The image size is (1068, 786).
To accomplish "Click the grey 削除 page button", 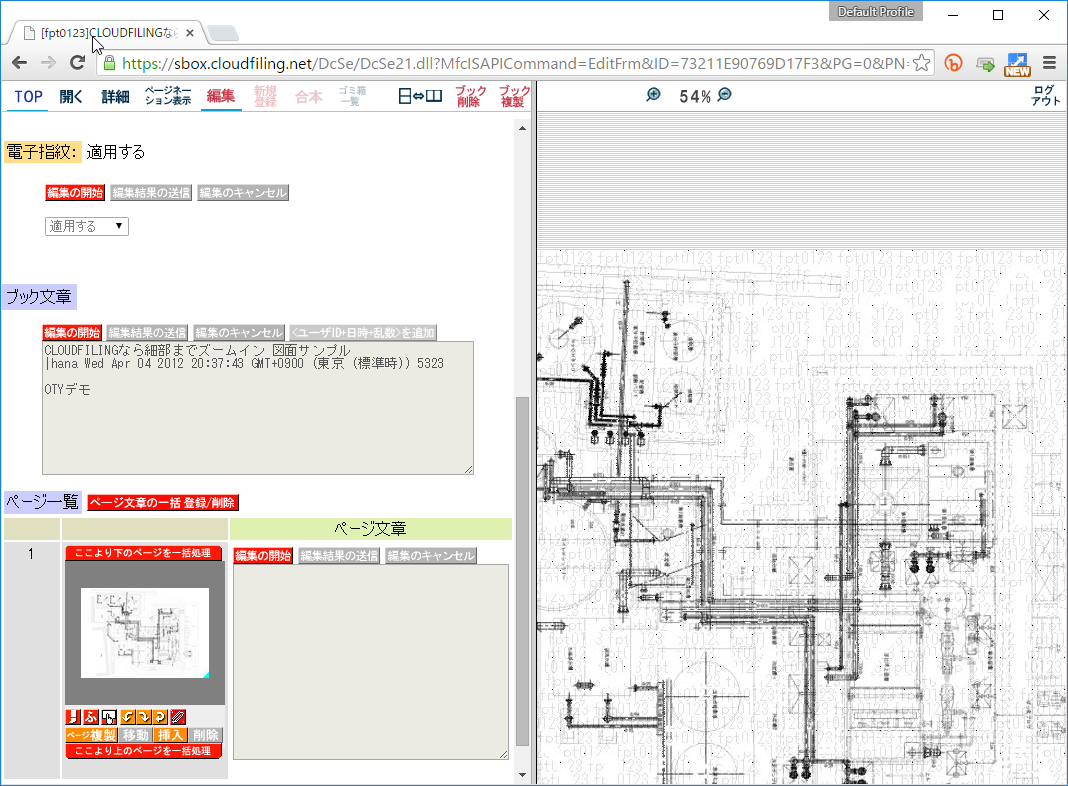I will (206, 735).
